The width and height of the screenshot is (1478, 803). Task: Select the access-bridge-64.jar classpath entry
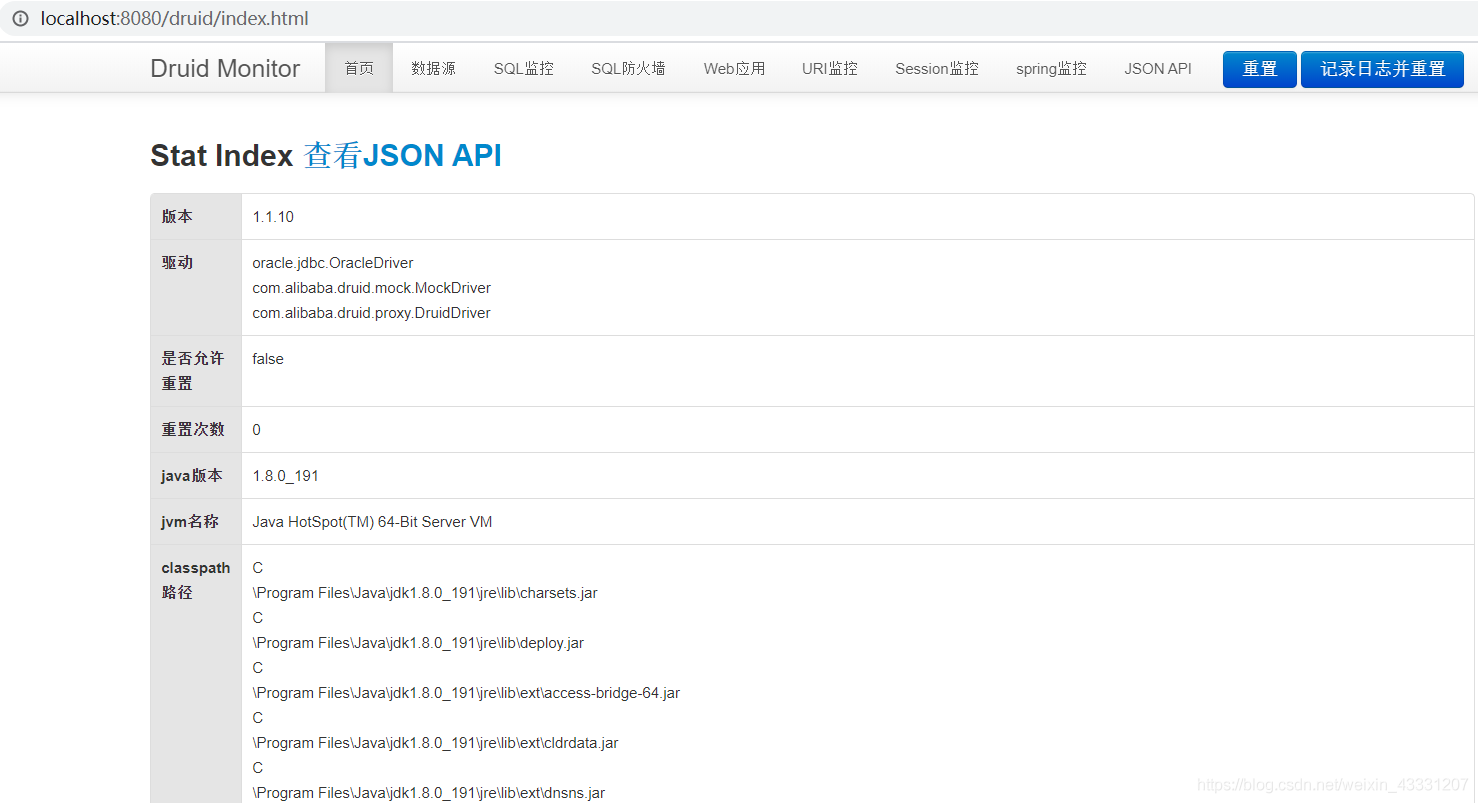tap(466, 693)
